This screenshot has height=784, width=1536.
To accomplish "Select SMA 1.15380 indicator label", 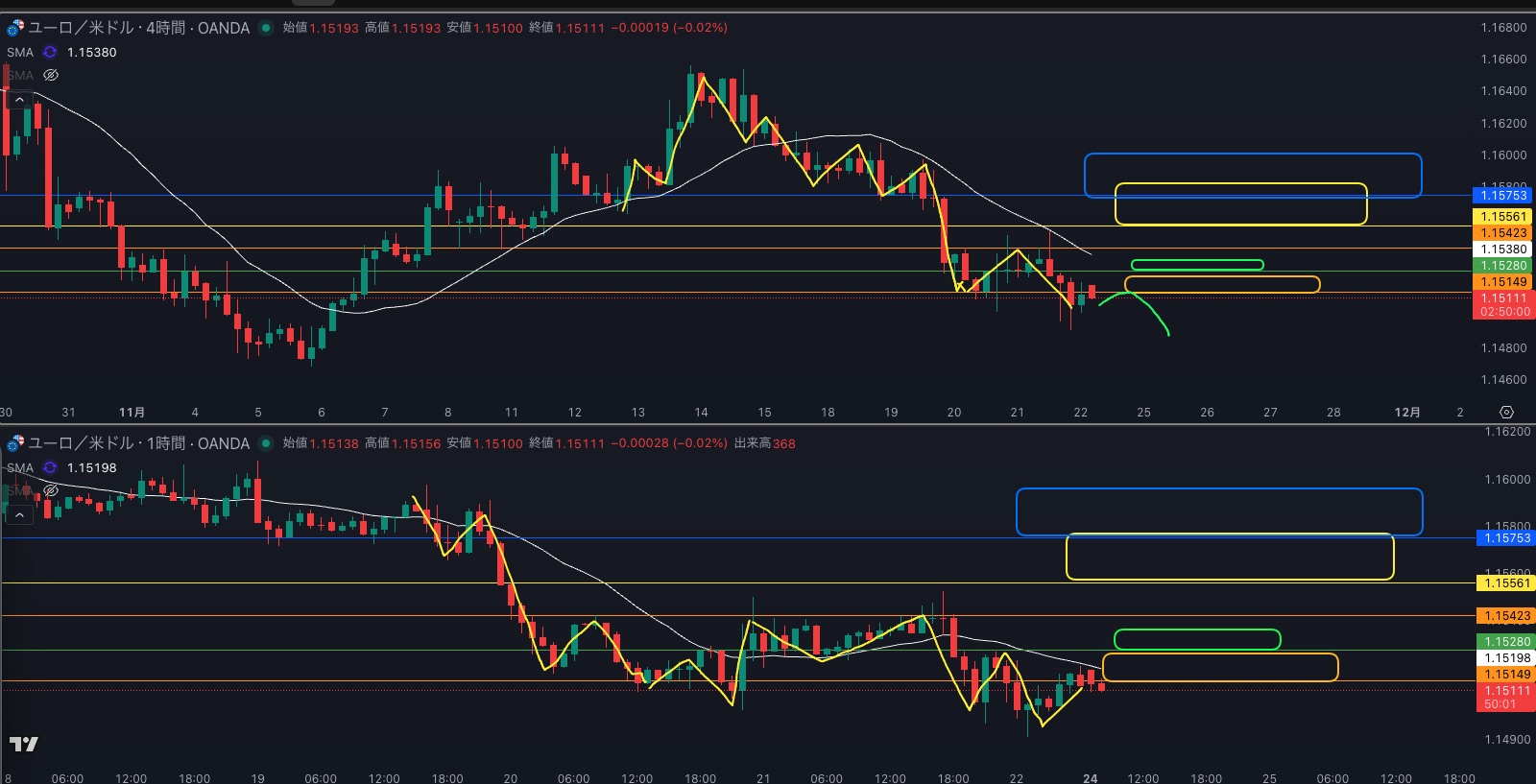I will [x=91, y=53].
